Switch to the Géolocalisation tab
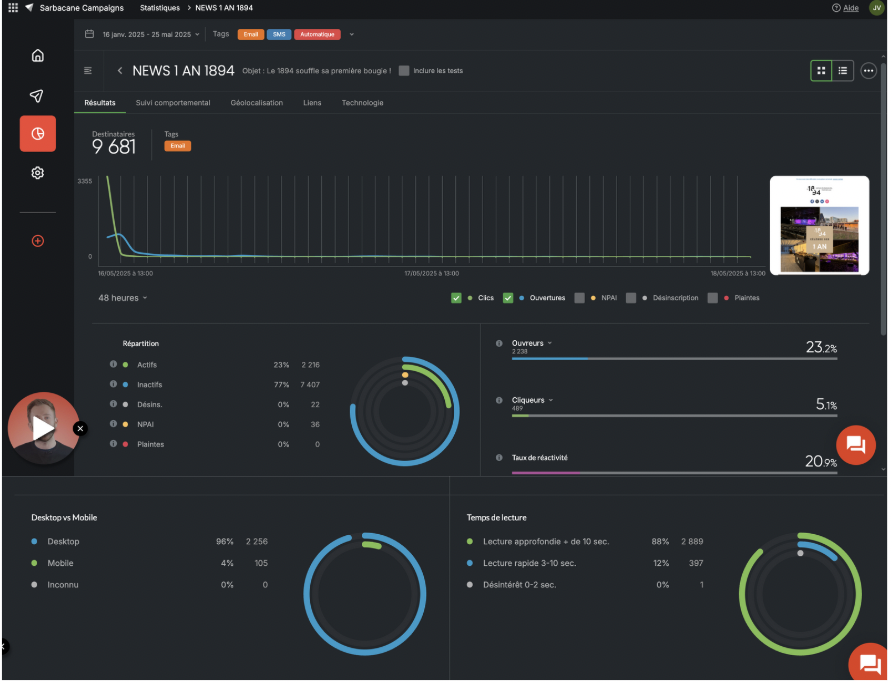 (x=256, y=103)
